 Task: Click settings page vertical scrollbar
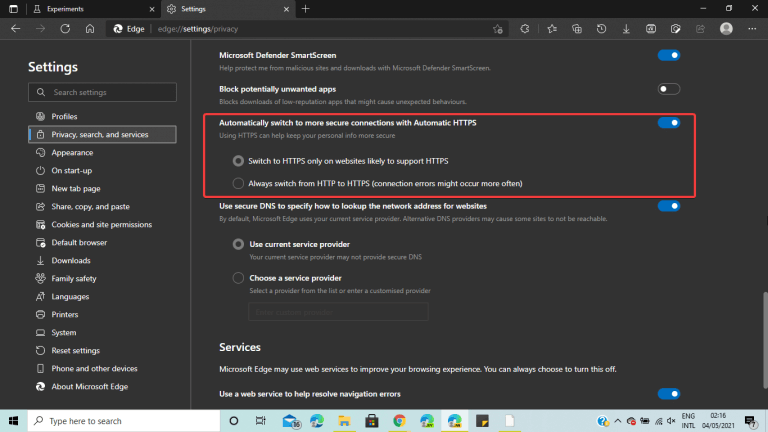coord(765,340)
